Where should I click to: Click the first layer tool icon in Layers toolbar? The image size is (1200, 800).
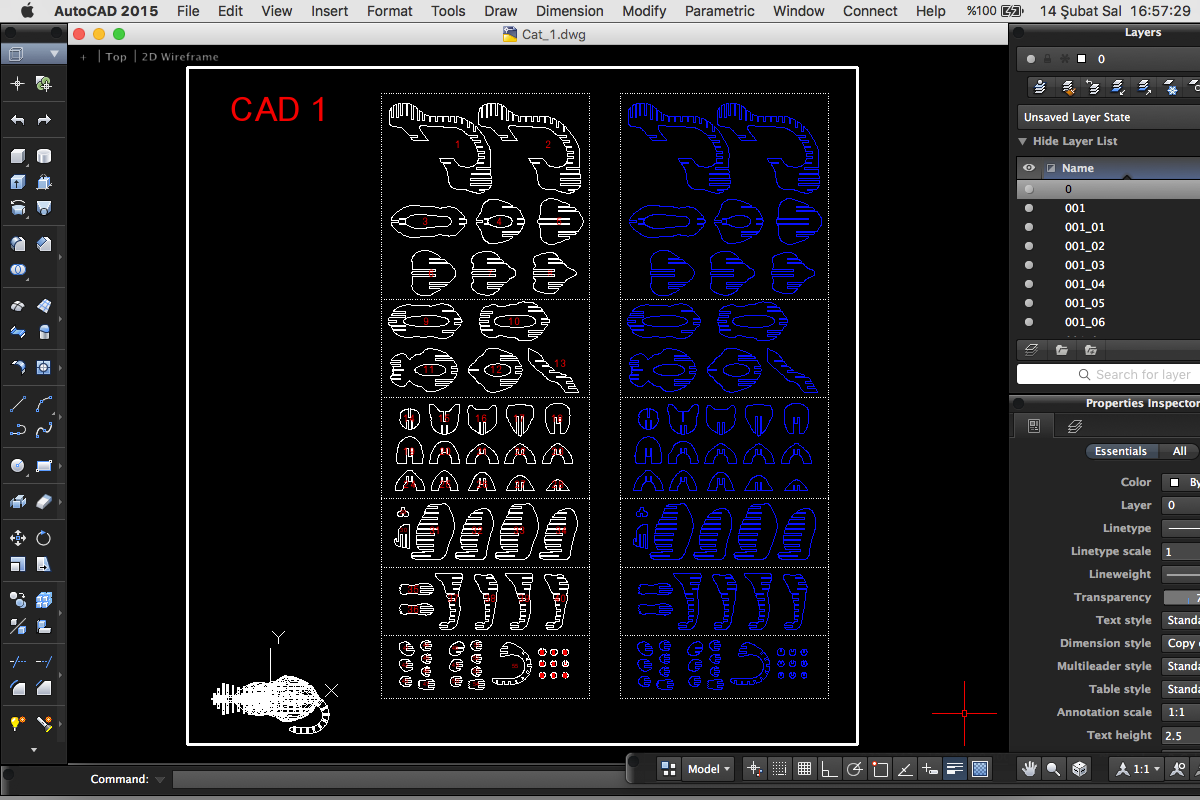(1041, 88)
